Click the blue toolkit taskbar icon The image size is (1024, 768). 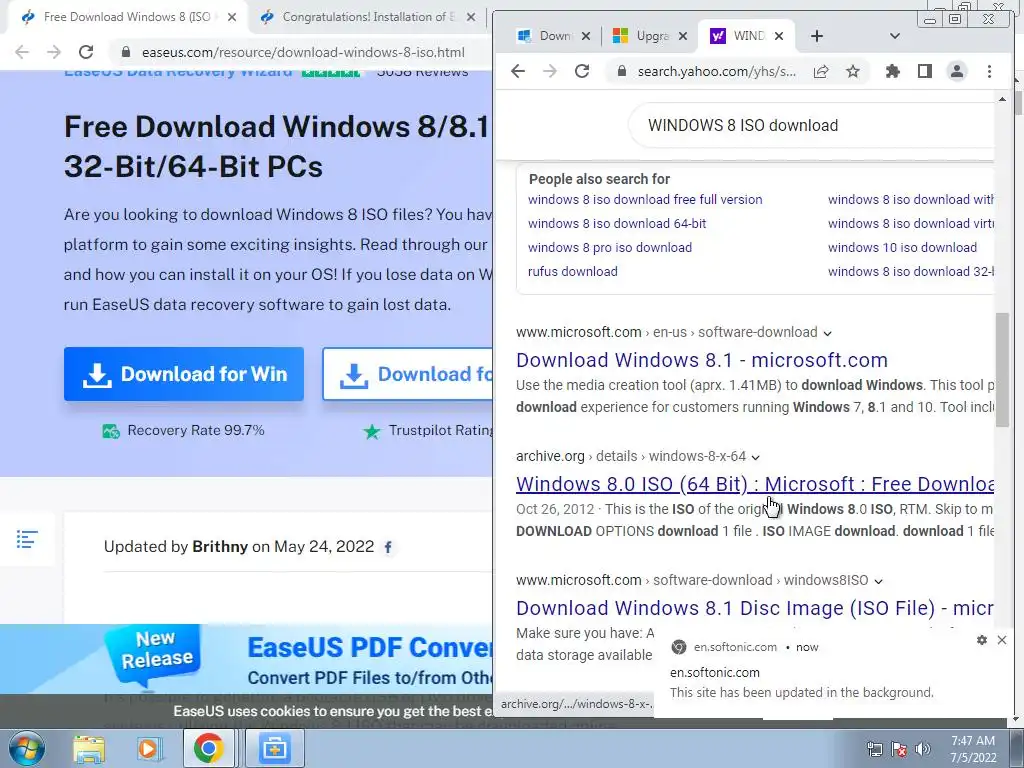[x=274, y=748]
